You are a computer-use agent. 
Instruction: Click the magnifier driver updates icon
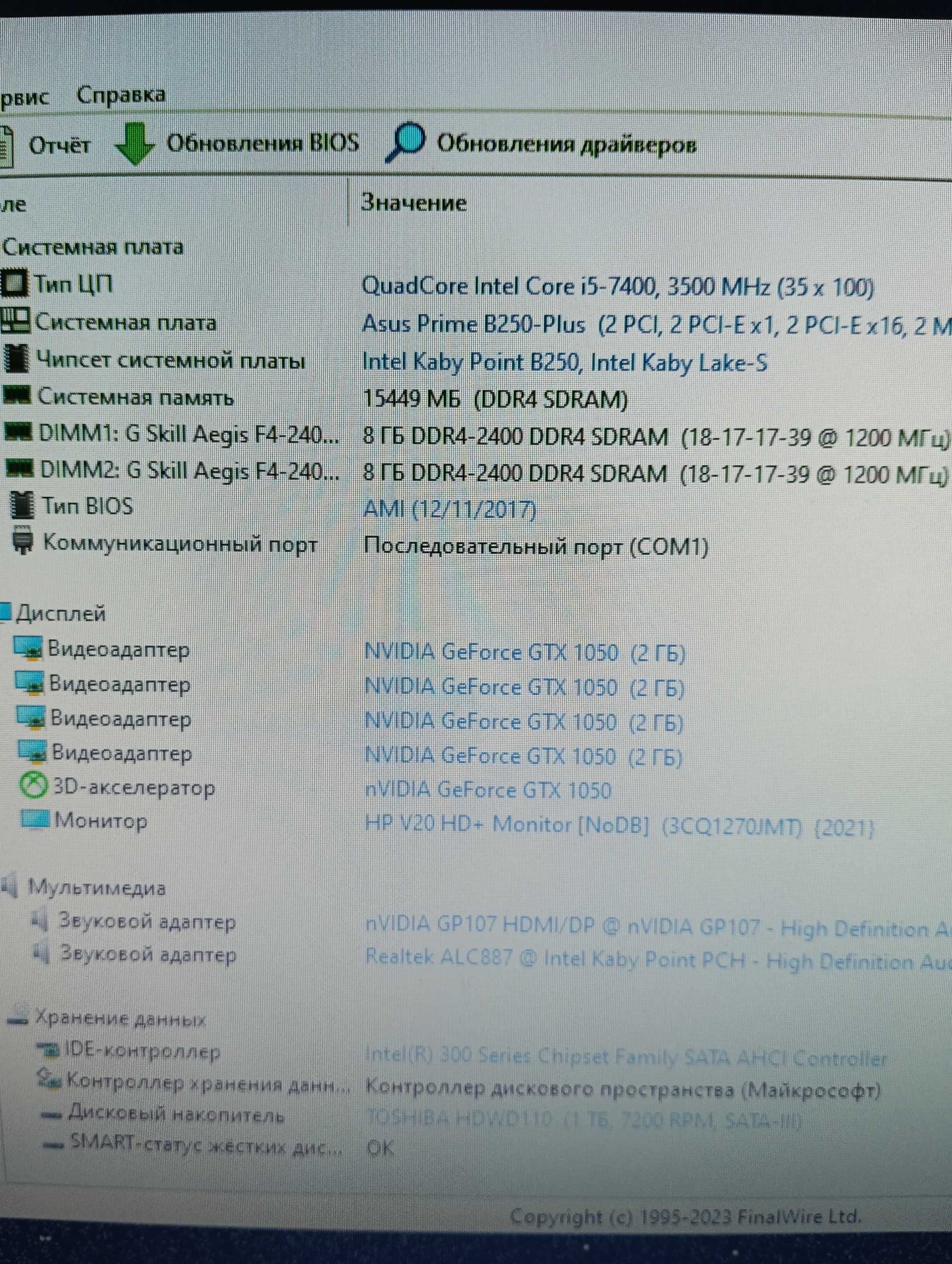click(405, 142)
